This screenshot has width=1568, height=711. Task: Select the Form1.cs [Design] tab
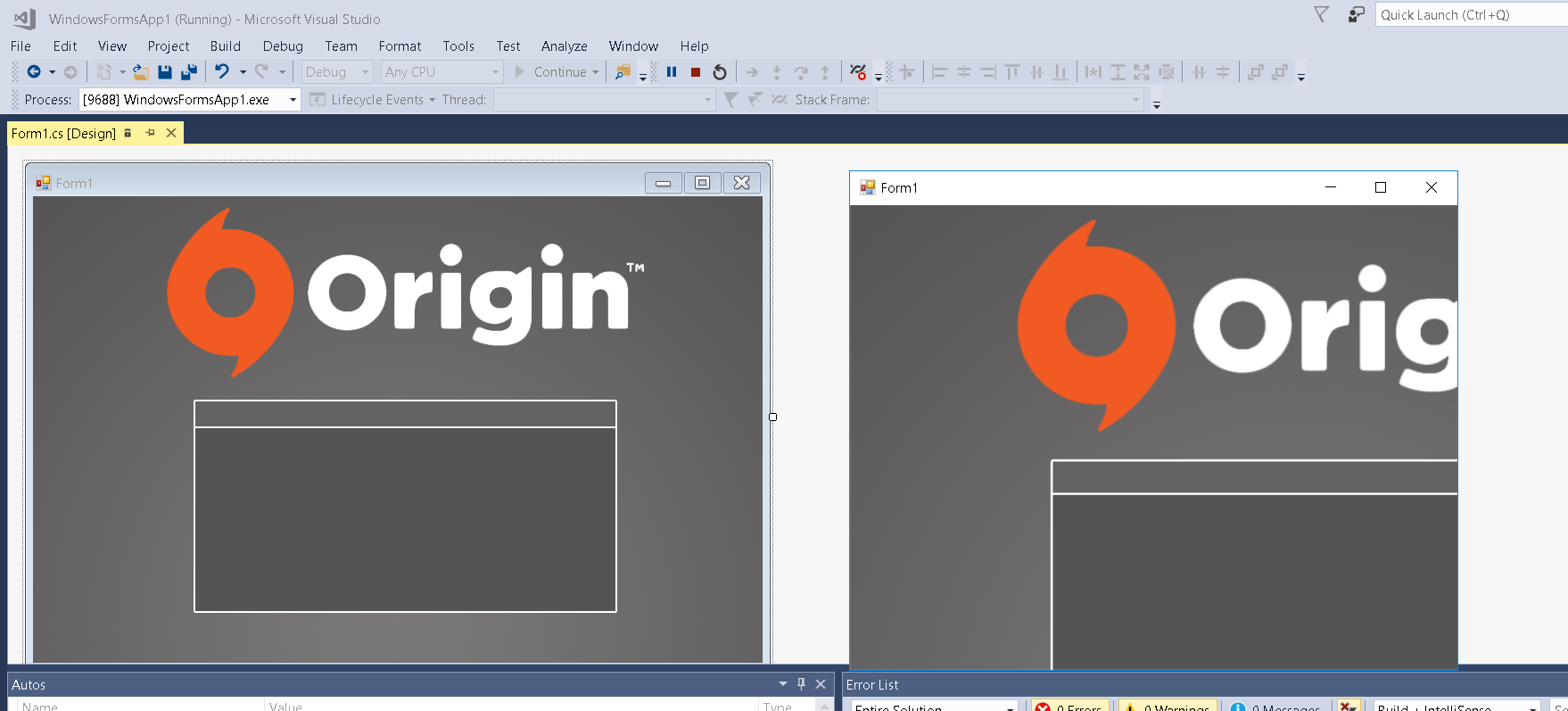click(63, 134)
